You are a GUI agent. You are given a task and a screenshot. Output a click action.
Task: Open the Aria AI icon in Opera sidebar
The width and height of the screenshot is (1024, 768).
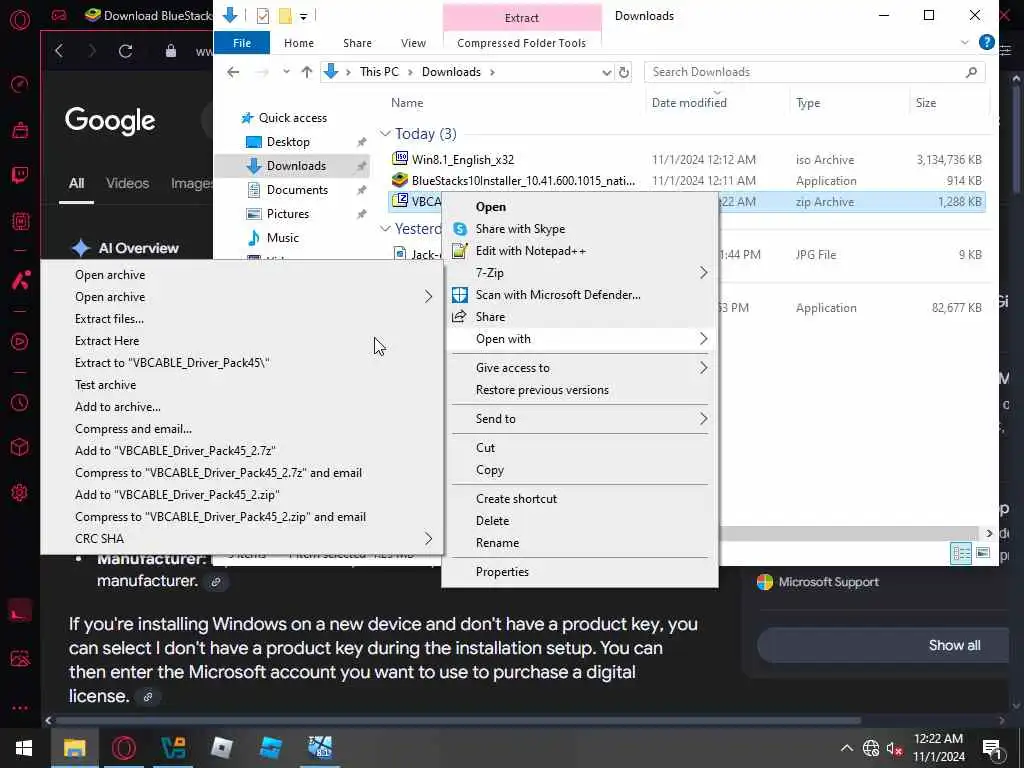pos(20,281)
